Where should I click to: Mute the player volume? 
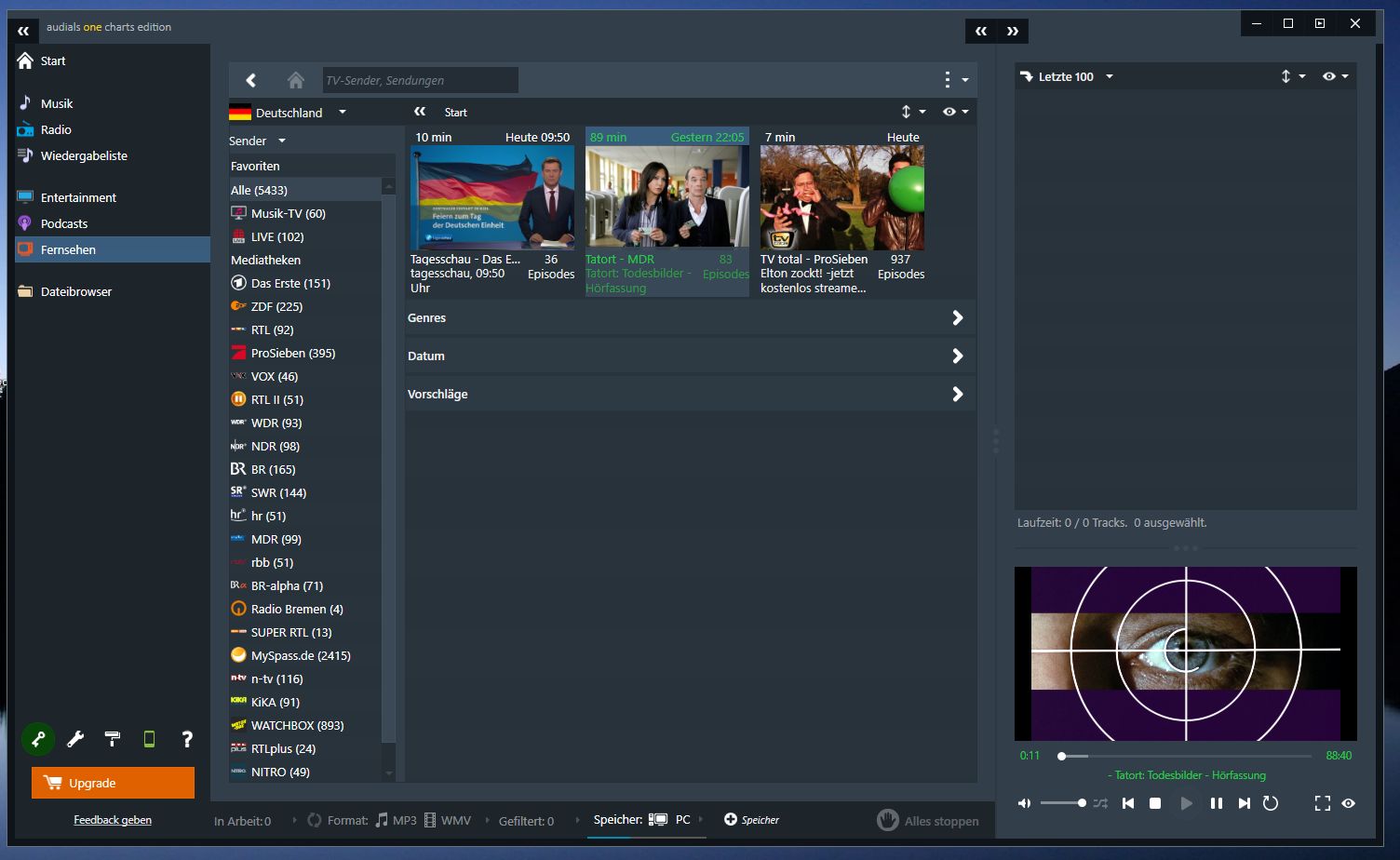click(x=1024, y=803)
